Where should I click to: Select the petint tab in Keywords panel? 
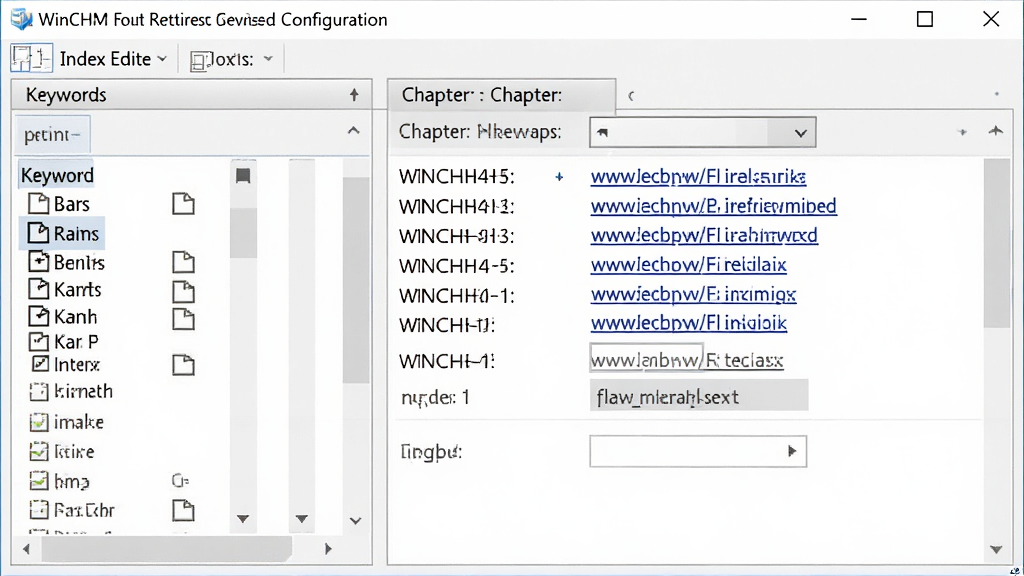(52, 135)
